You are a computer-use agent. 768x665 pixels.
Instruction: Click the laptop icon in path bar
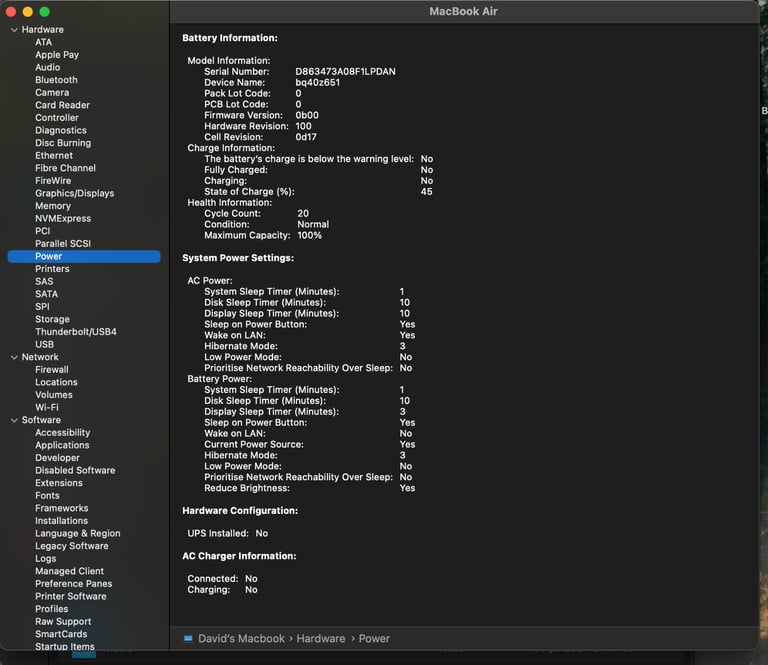[x=188, y=639]
